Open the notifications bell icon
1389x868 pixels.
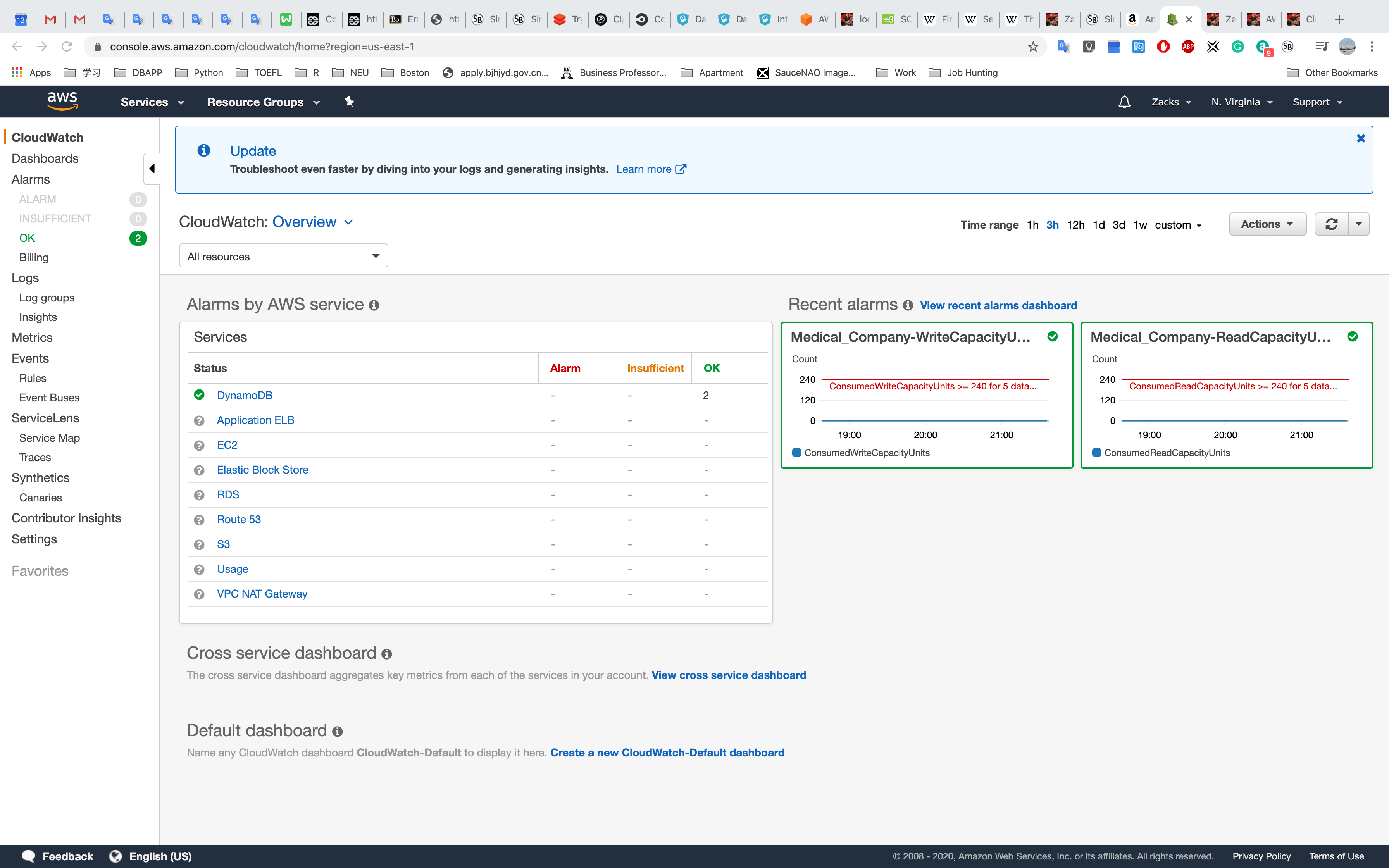pos(1124,102)
